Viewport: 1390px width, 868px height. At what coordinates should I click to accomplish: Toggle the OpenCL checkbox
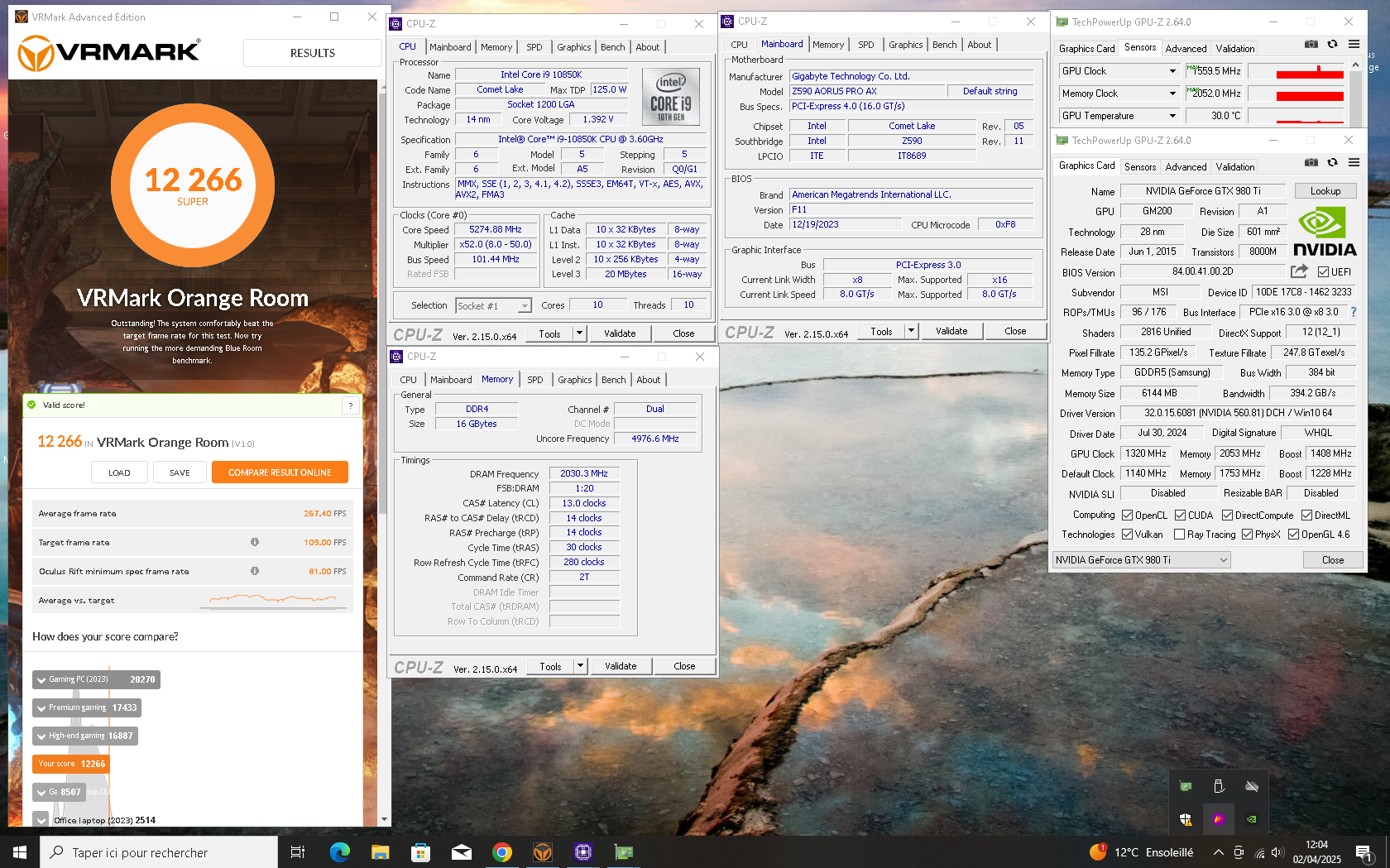pos(1127,515)
